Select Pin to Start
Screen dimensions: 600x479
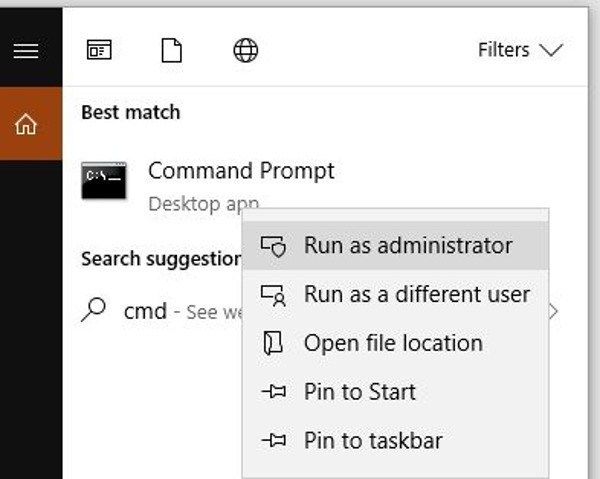click(x=396, y=392)
